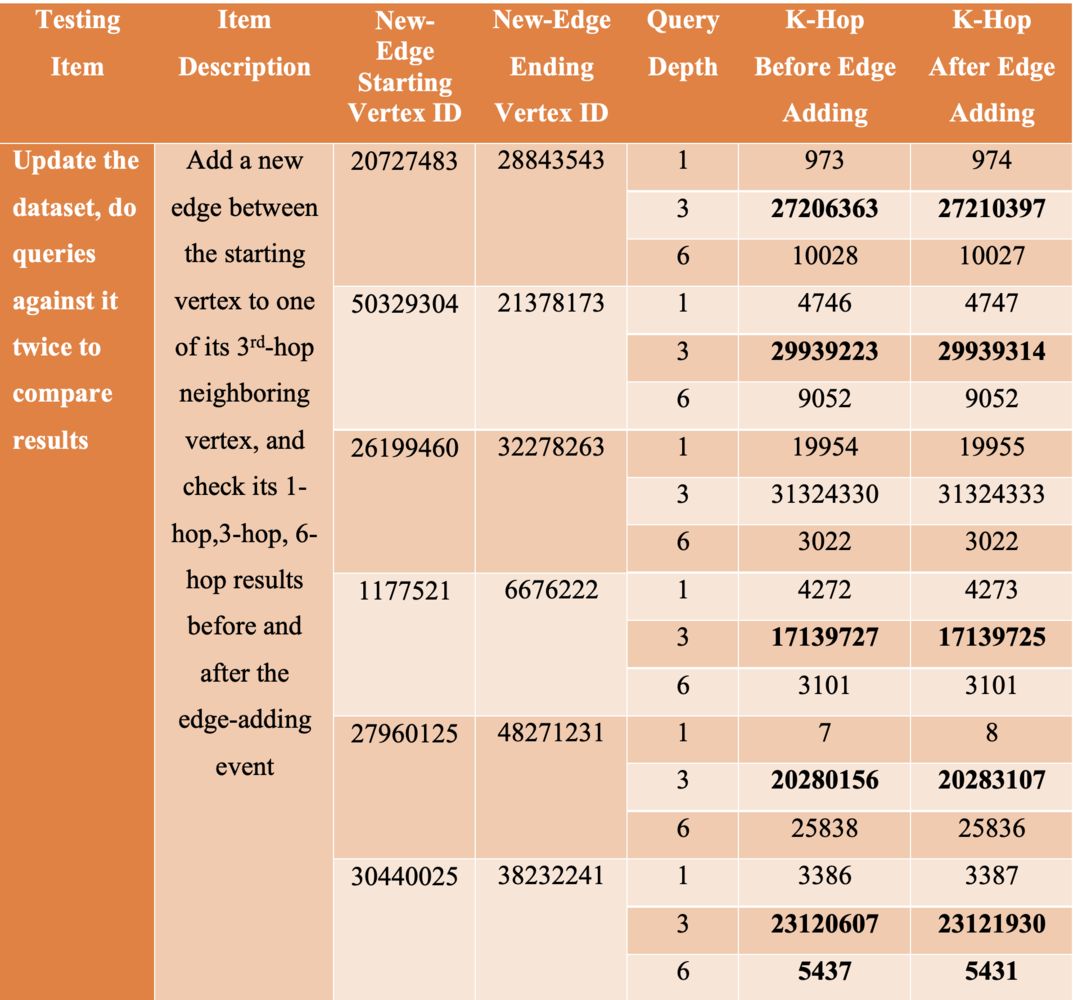Select the cell containing 6676222
Viewport: 1073px width, 1000px height.
click(551, 590)
